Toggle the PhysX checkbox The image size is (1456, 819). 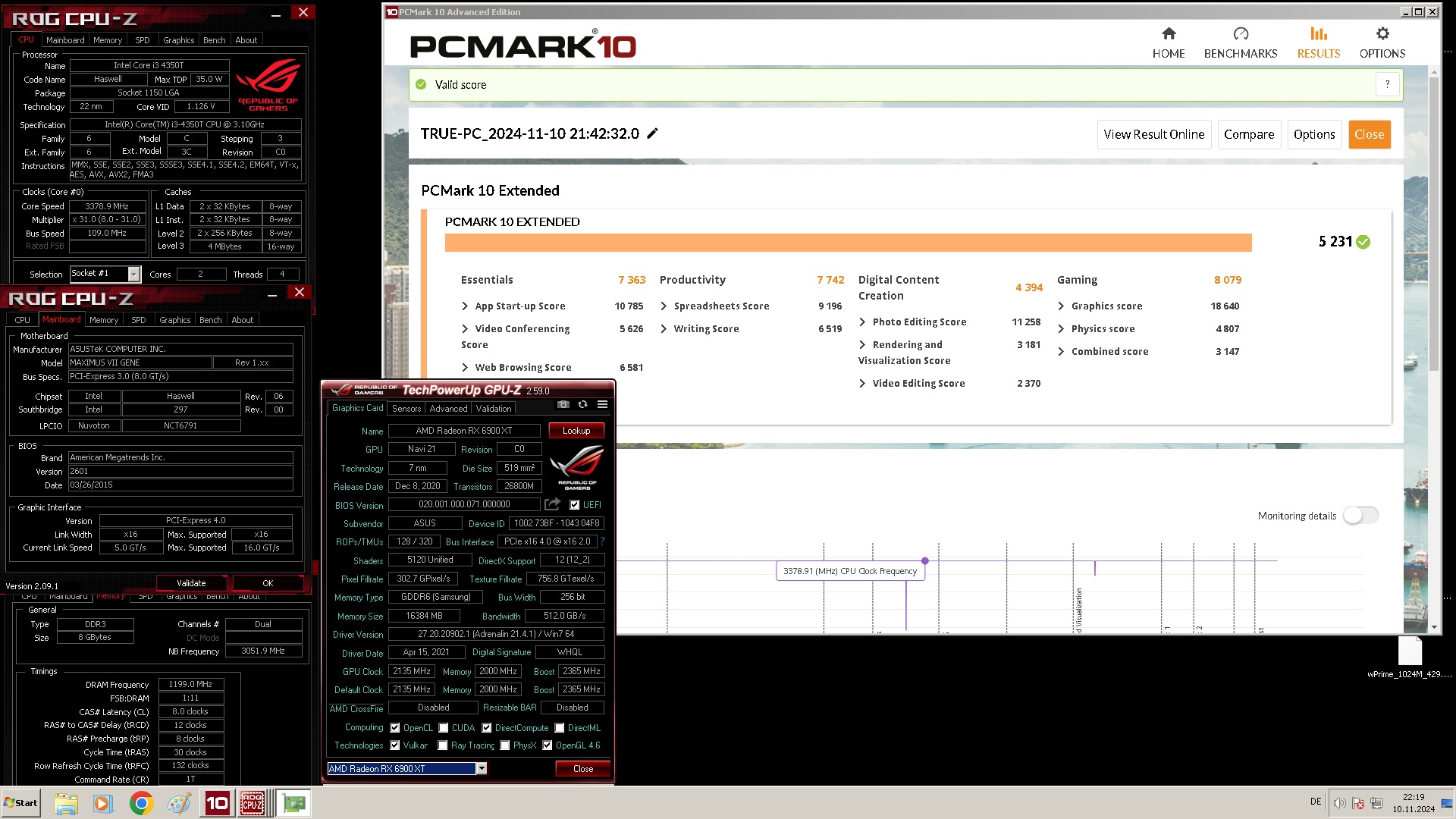[505, 745]
